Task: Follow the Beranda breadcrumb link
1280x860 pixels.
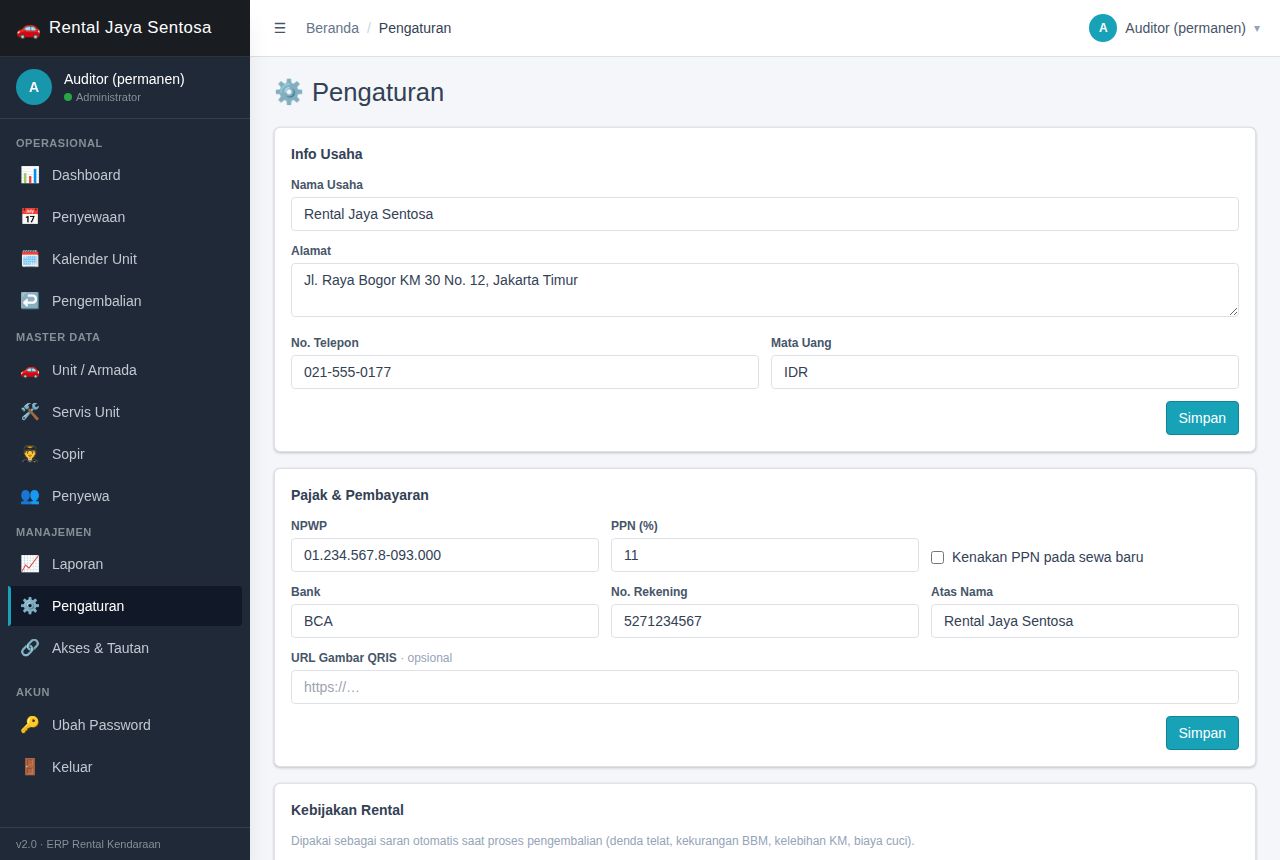Action: pos(332,28)
